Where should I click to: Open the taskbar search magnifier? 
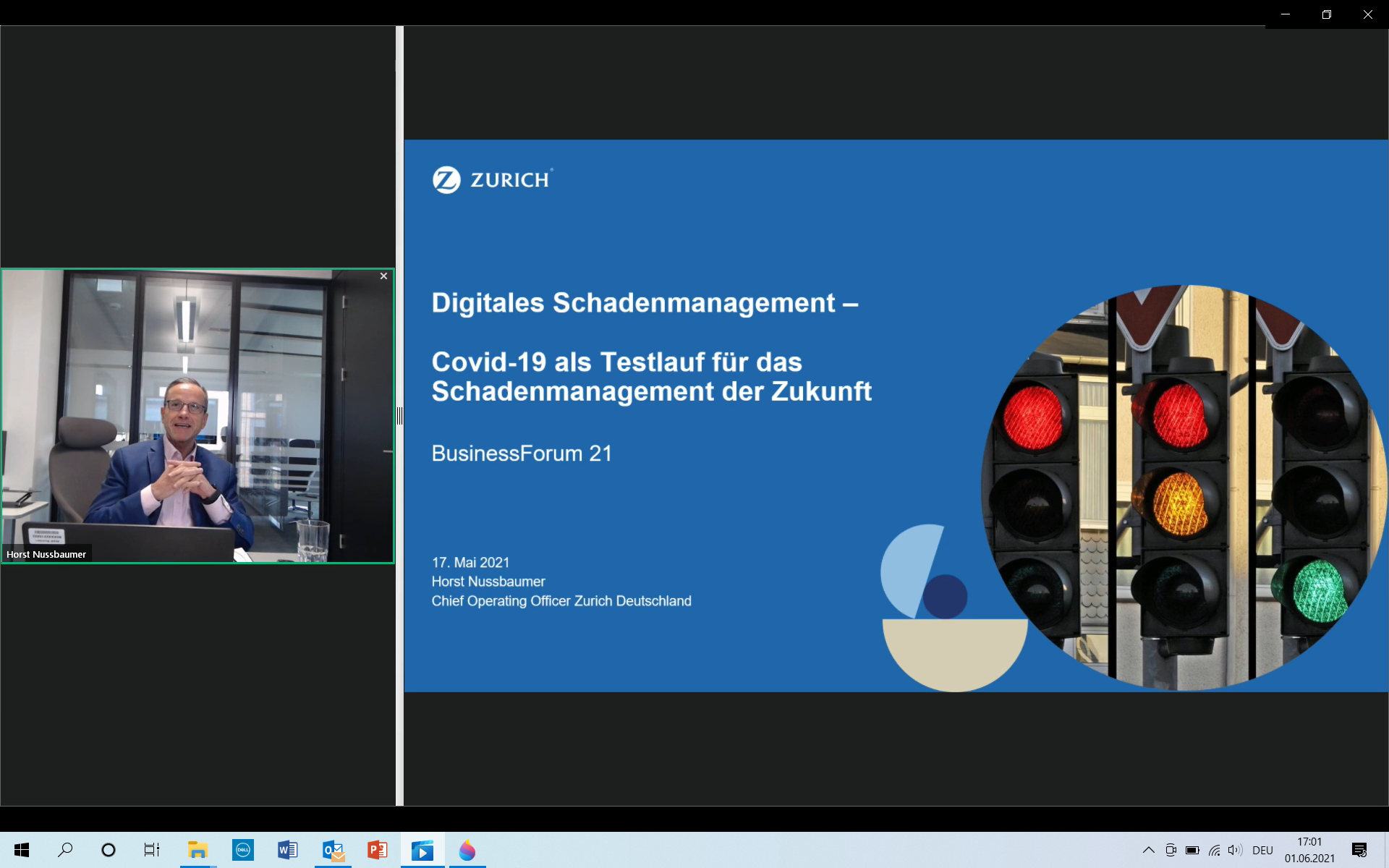65,850
